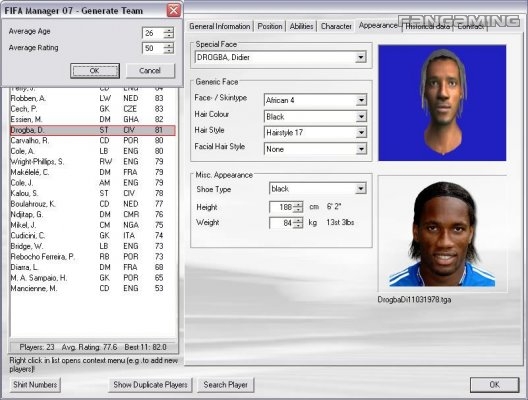Open the Abilities tab
The width and height of the screenshot is (528, 400).
click(x=301, y=26)
